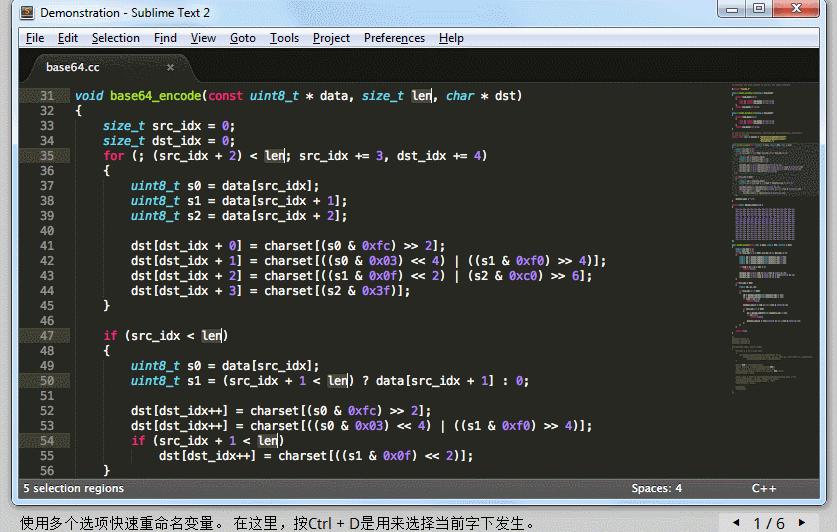Select the base64.cc tab
This screenshot has width=837, height=532.
[x=73, y=67]
